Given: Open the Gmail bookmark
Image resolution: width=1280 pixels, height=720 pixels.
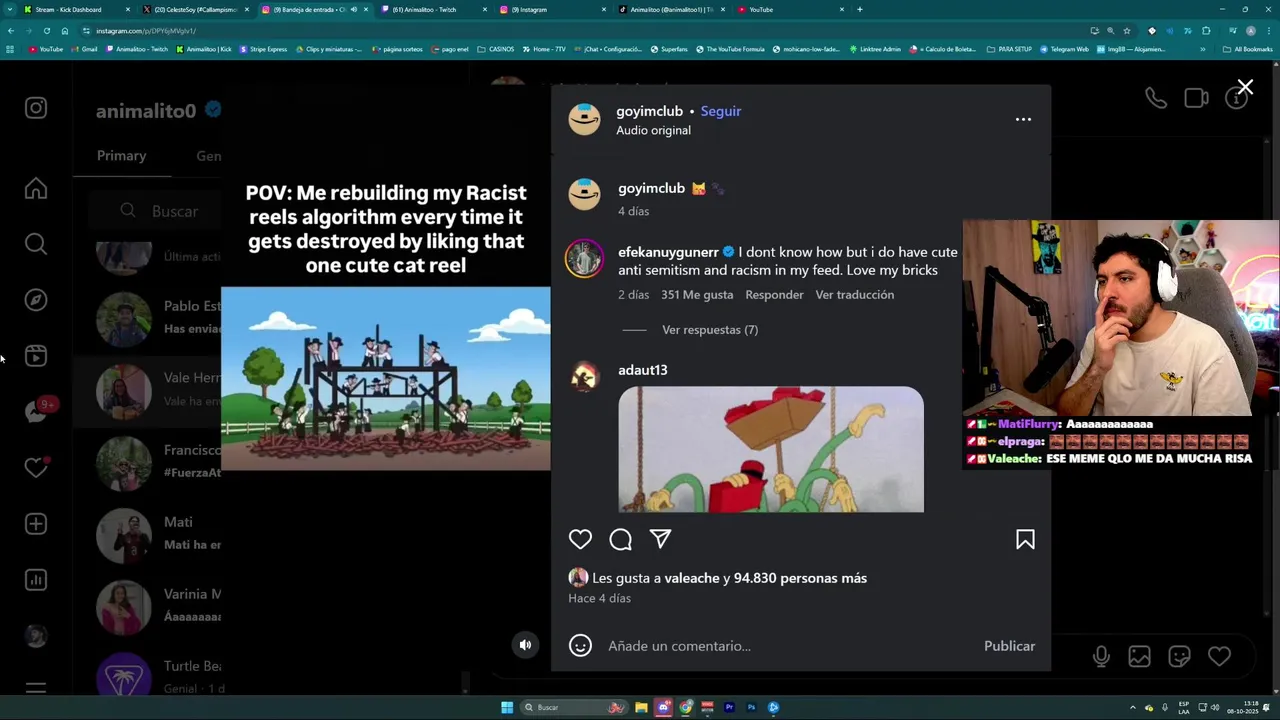Looking at the screenshot, I should (84, 49).
